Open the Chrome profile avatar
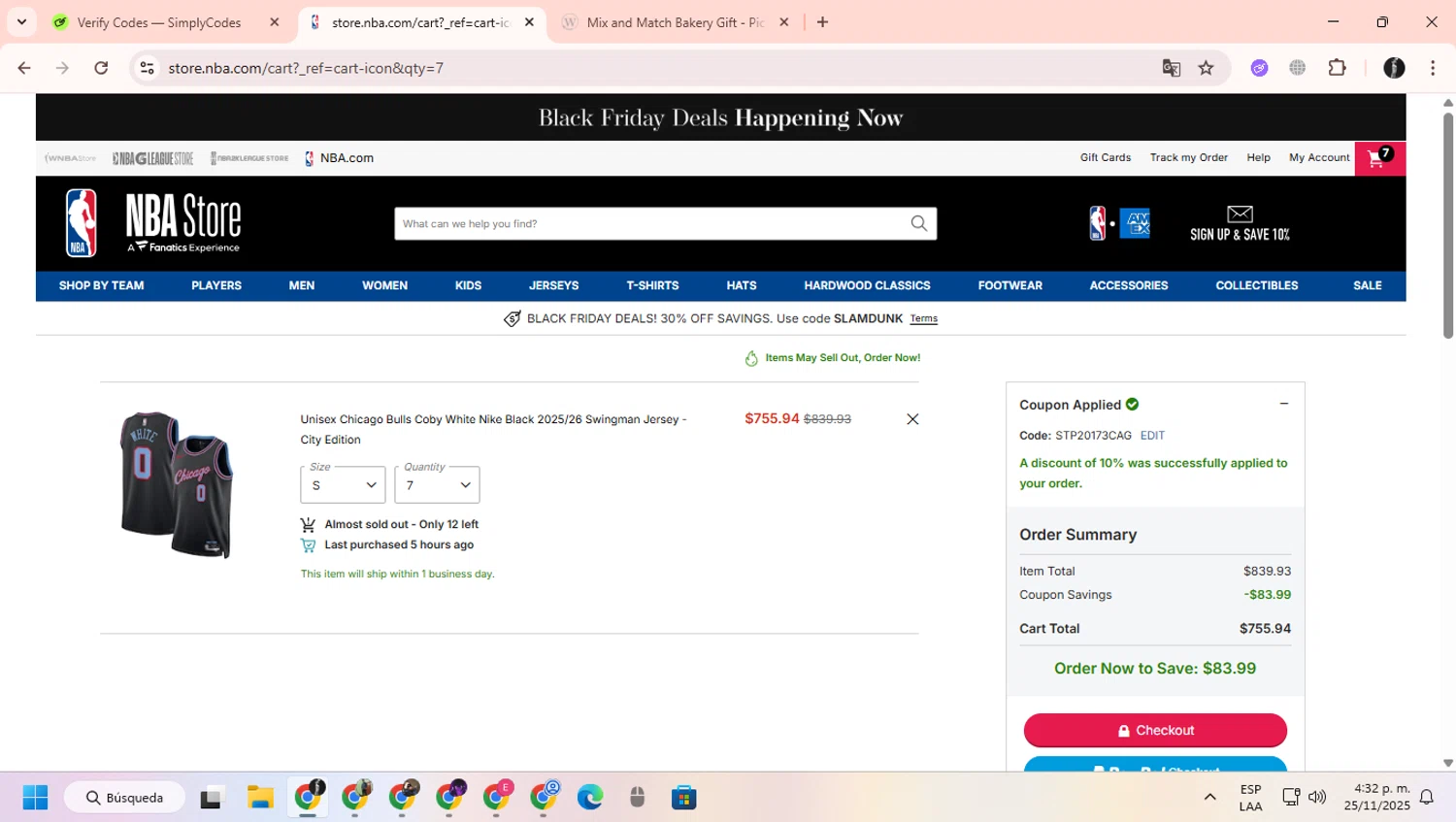The width and height of the screenshot is (1456, 822). (x=1394, y=68)
